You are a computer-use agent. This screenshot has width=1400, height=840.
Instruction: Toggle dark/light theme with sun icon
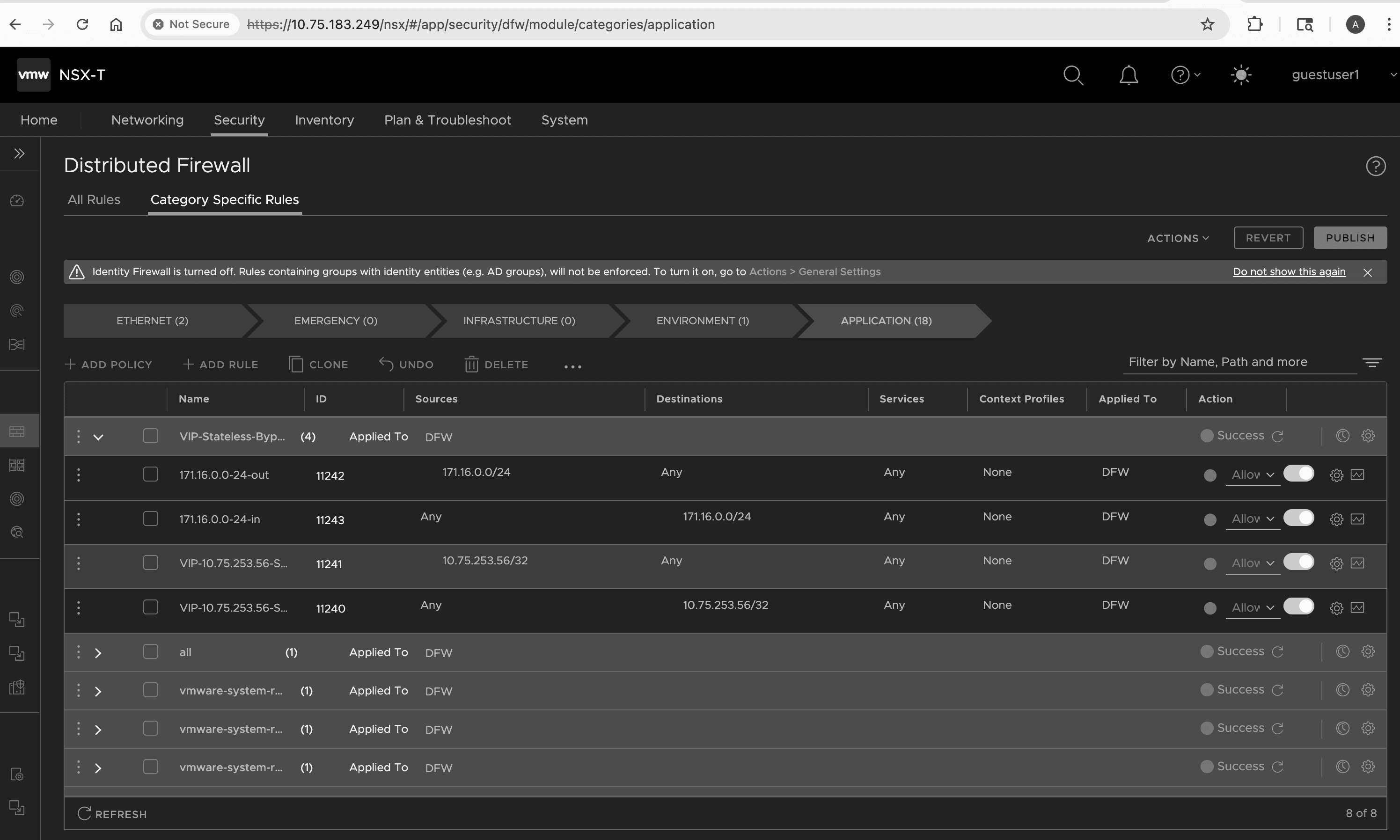(1241, 75)
